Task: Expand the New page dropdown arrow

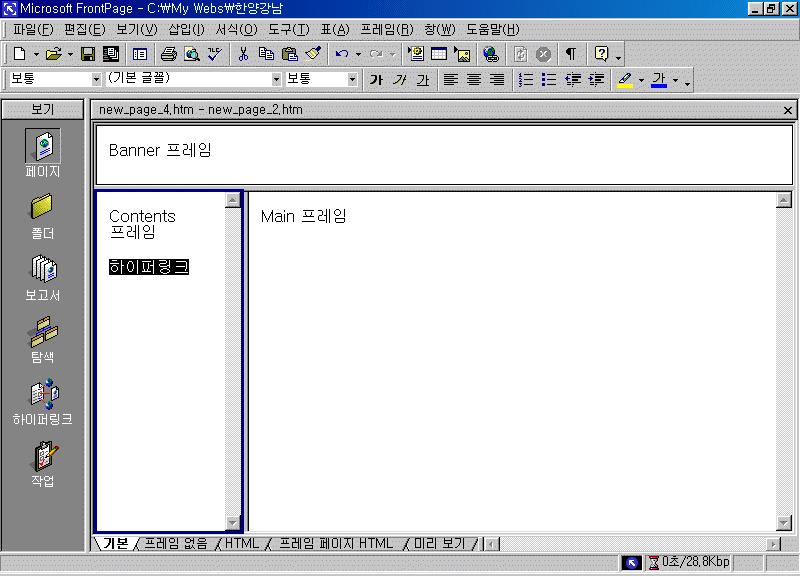Action: coord(36,54)
